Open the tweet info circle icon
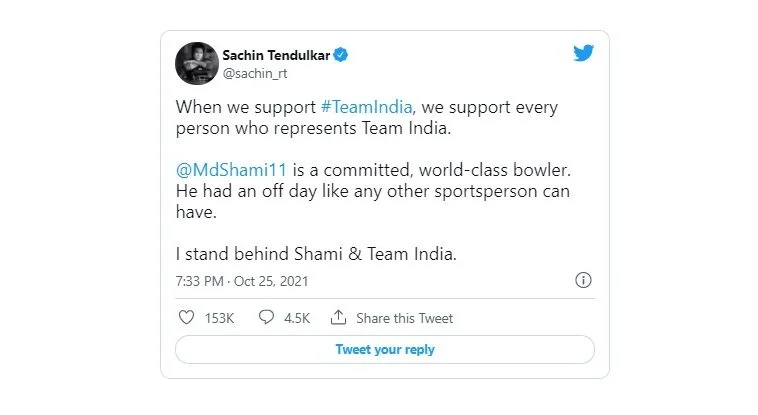Image resolution: width=758 pixels, height=415 pixels. [x=583, y=280]
